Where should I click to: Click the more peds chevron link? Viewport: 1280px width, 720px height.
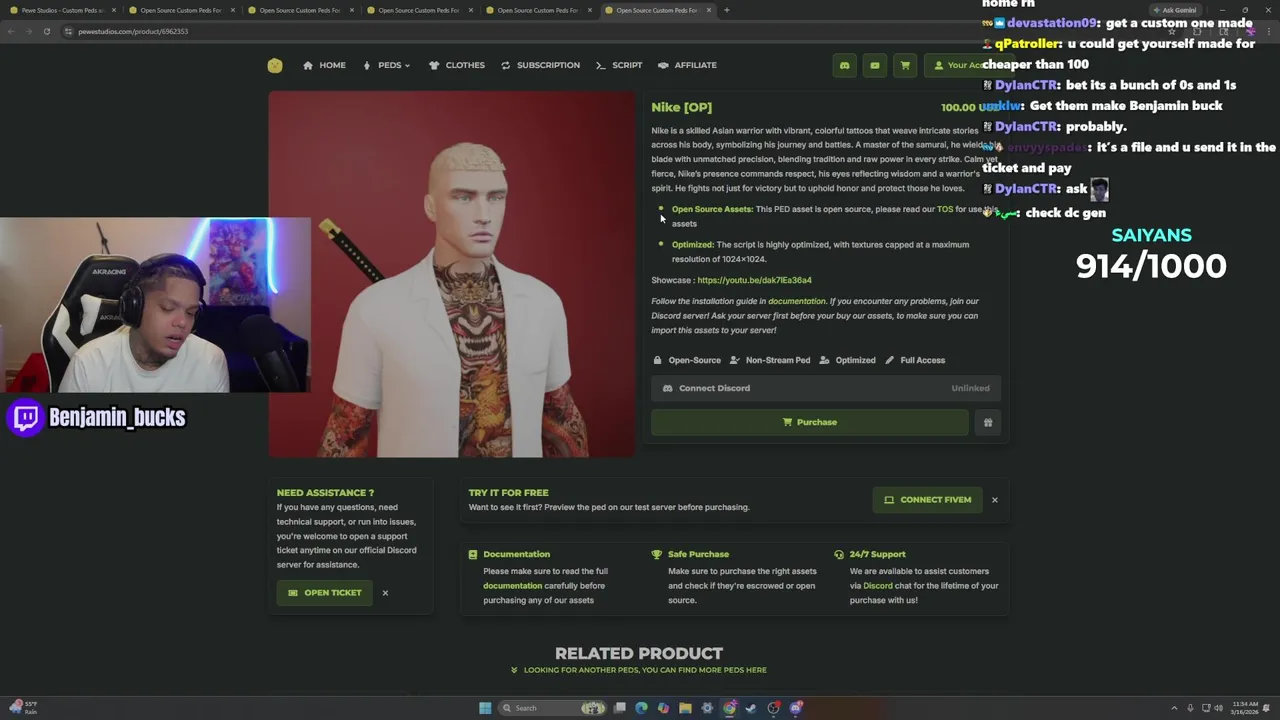pyautogui.click(x=639, y=670)
